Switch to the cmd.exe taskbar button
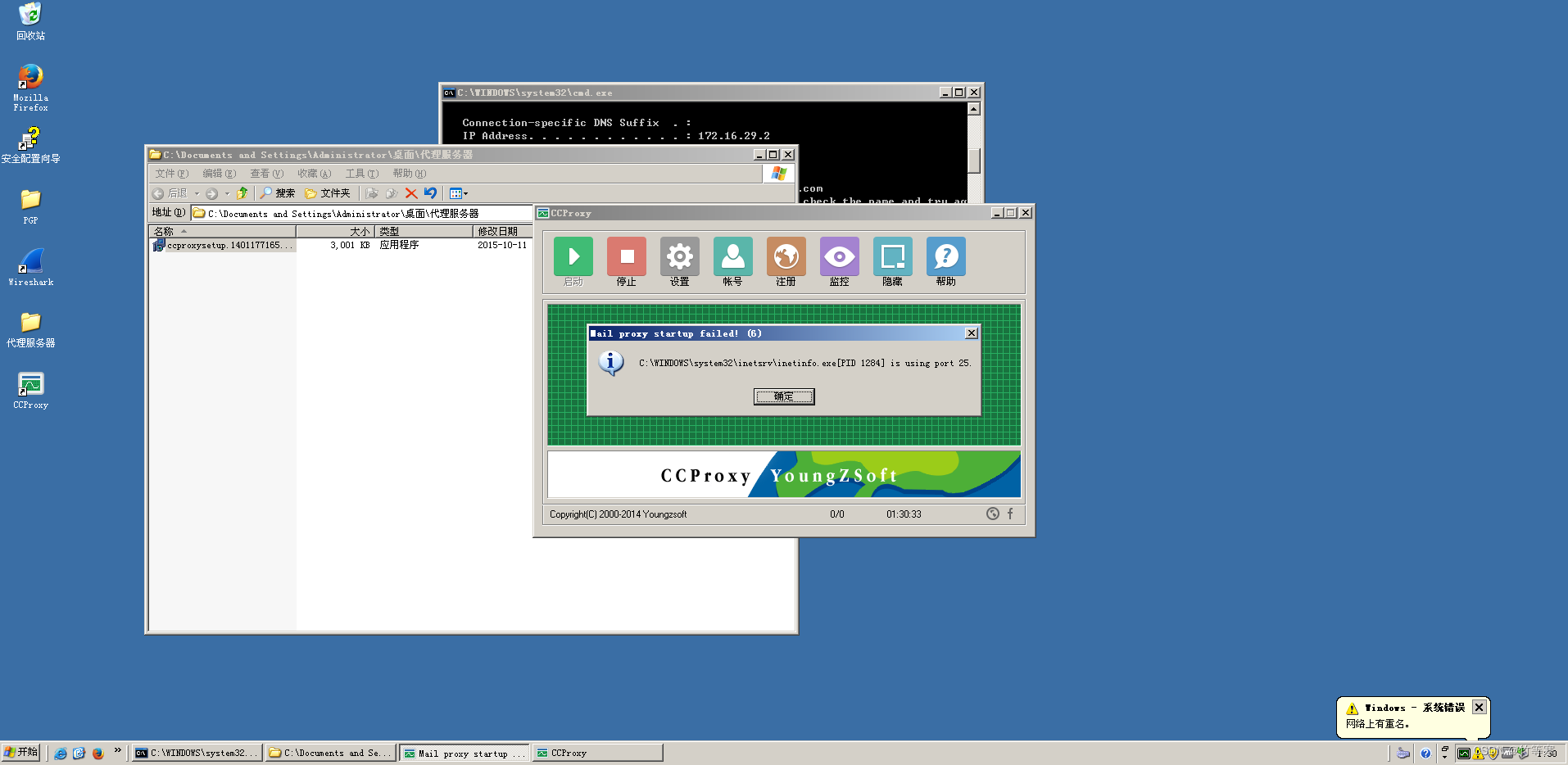The height and width of the screenshot is (765, 1568). [x=197, y=753]
